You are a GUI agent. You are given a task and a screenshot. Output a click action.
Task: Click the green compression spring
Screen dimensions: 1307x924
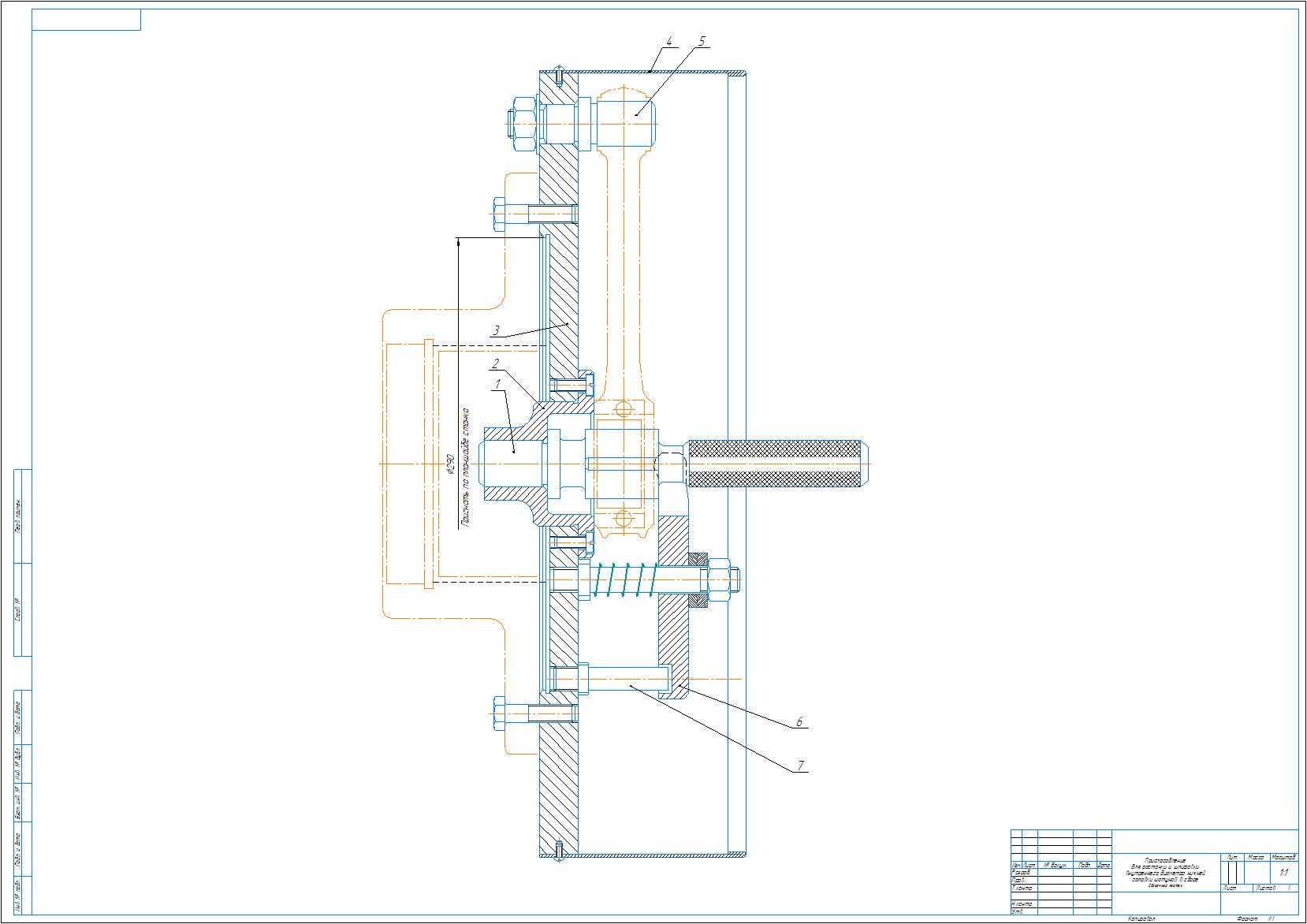622,590
